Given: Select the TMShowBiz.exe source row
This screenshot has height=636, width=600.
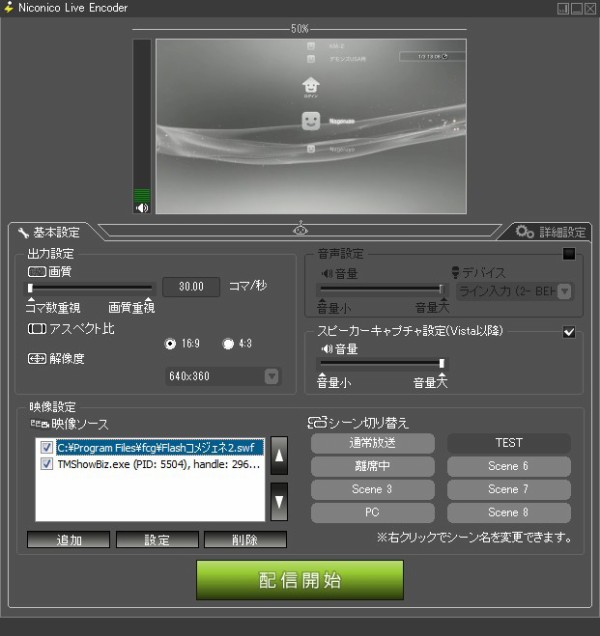Looking at the screenshot, I should tap(159, 464).
